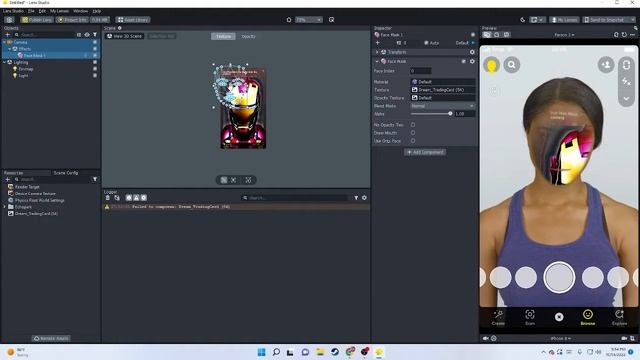The width and height of the screenshot is (640, 360).
Task: Click the add friend icon in preview
Action: (606, 65)
